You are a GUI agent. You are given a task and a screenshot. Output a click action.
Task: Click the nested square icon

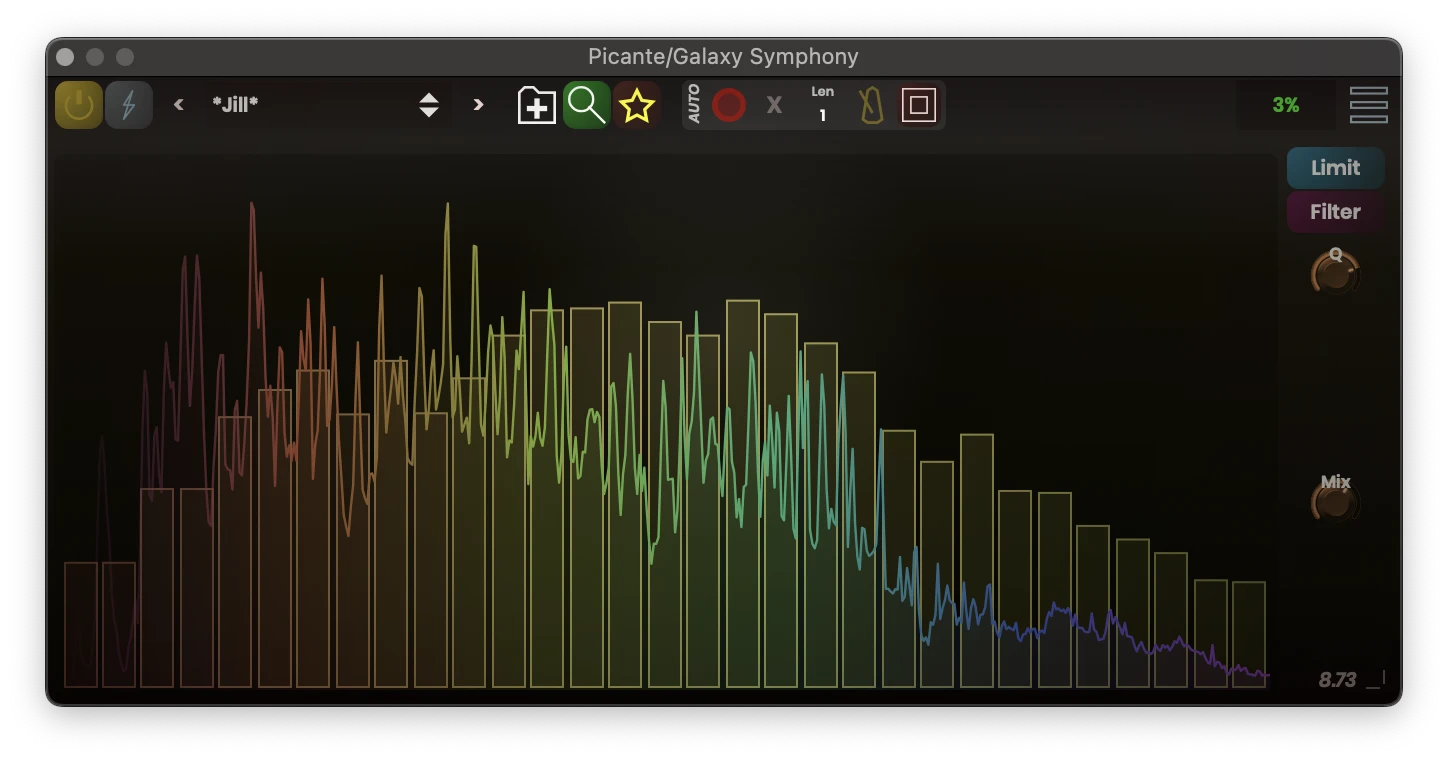pyautogui.click(x=918, y=105)
